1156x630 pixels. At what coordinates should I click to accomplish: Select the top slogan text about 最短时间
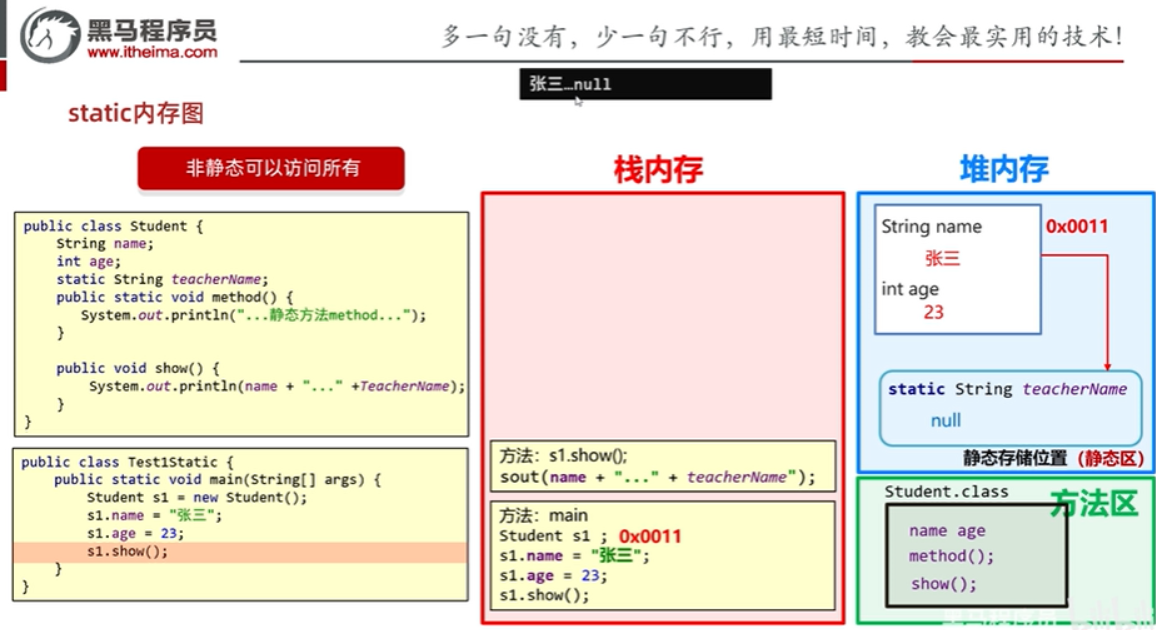point(783,35)
